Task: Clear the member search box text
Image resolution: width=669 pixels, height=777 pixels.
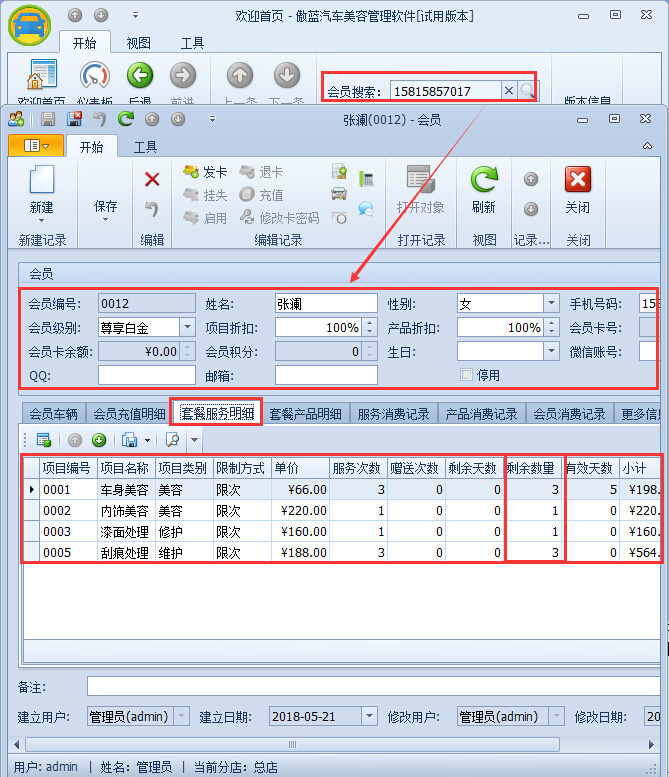Action: pos(508,91)
